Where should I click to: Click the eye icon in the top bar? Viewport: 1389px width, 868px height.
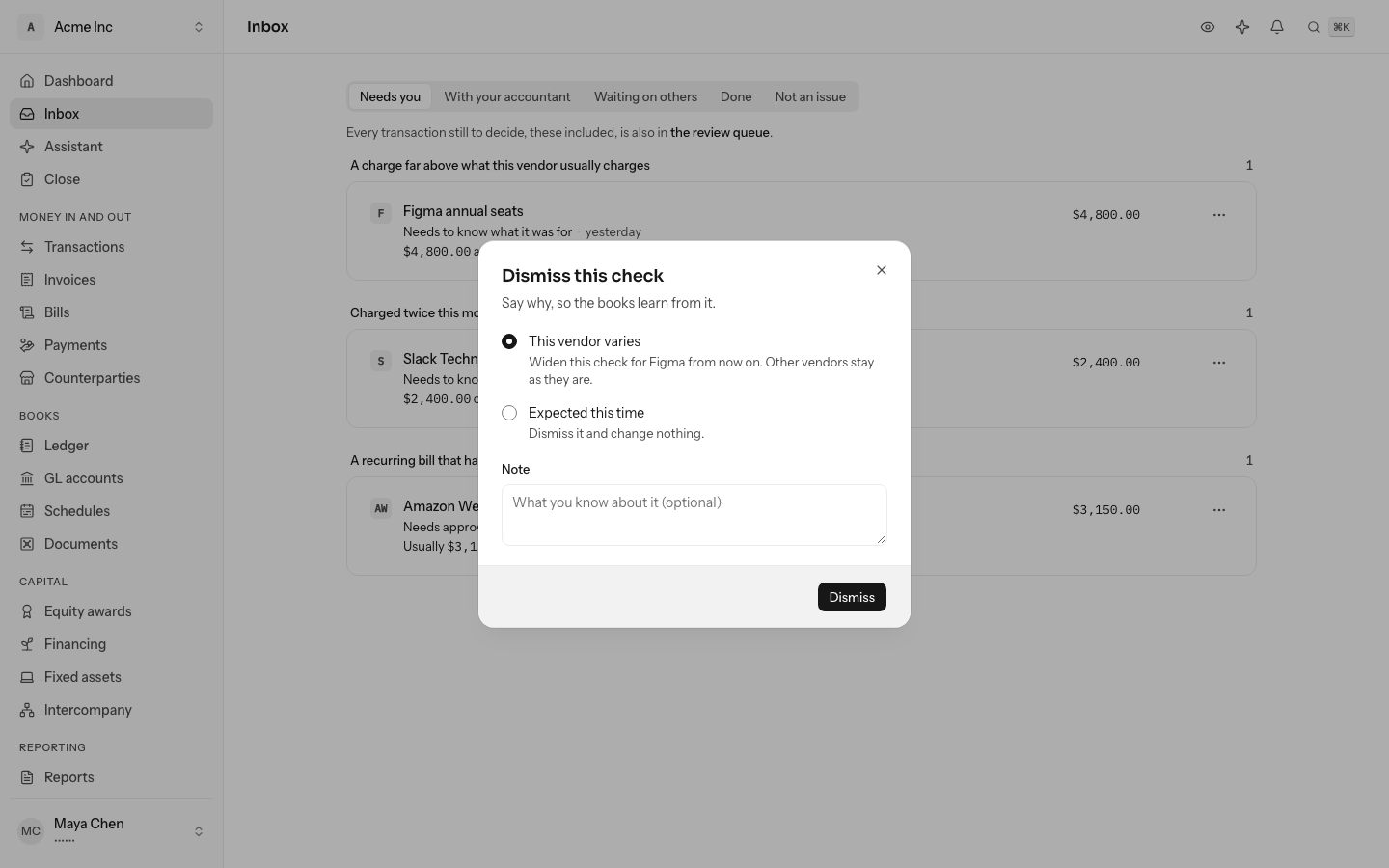(x=1208, y=27)
